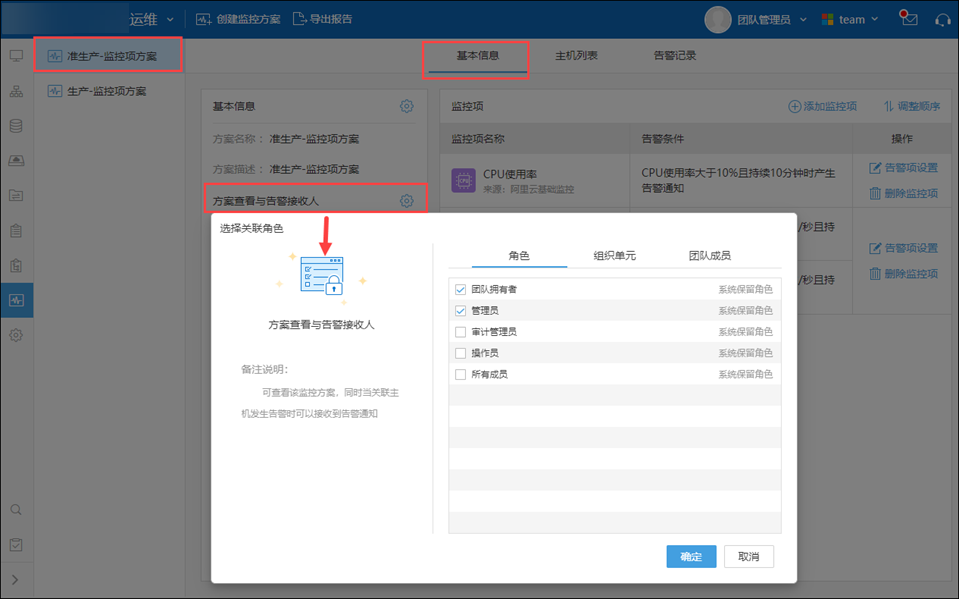Click the database icon in left sidebar

click(x=16, y=126)
